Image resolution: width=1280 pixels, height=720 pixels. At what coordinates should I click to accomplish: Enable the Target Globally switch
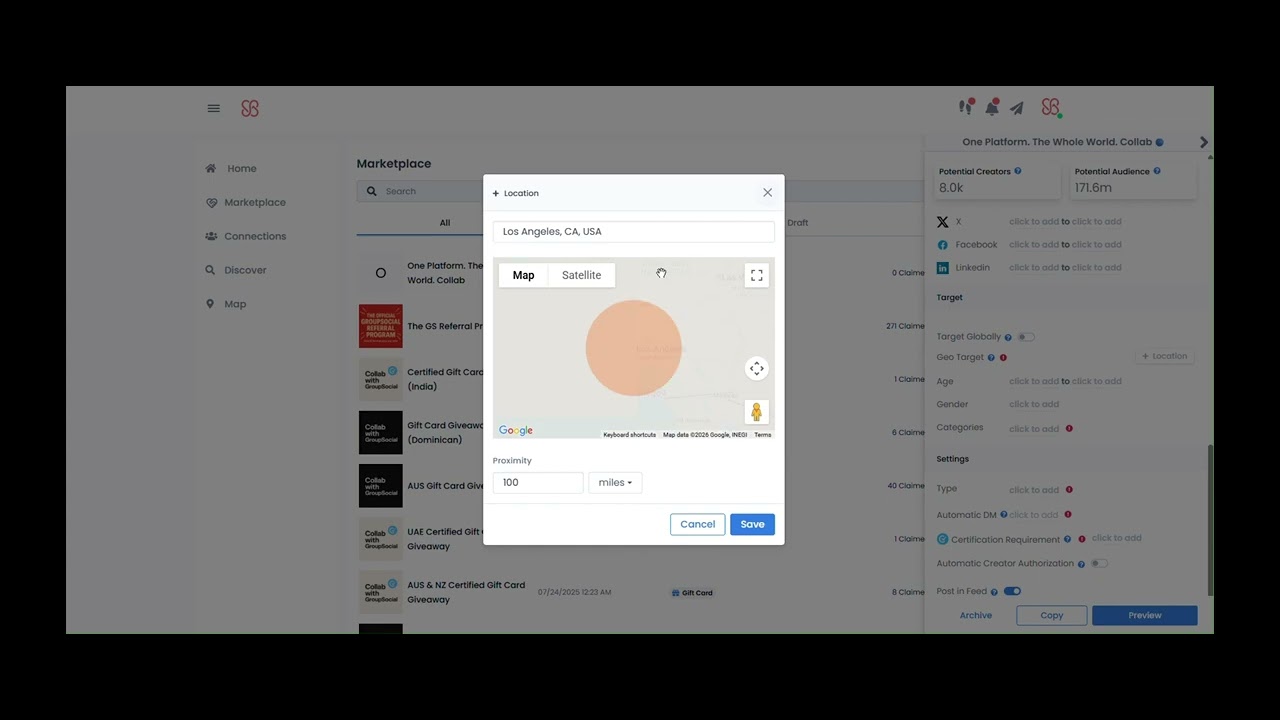point(1026,337)
